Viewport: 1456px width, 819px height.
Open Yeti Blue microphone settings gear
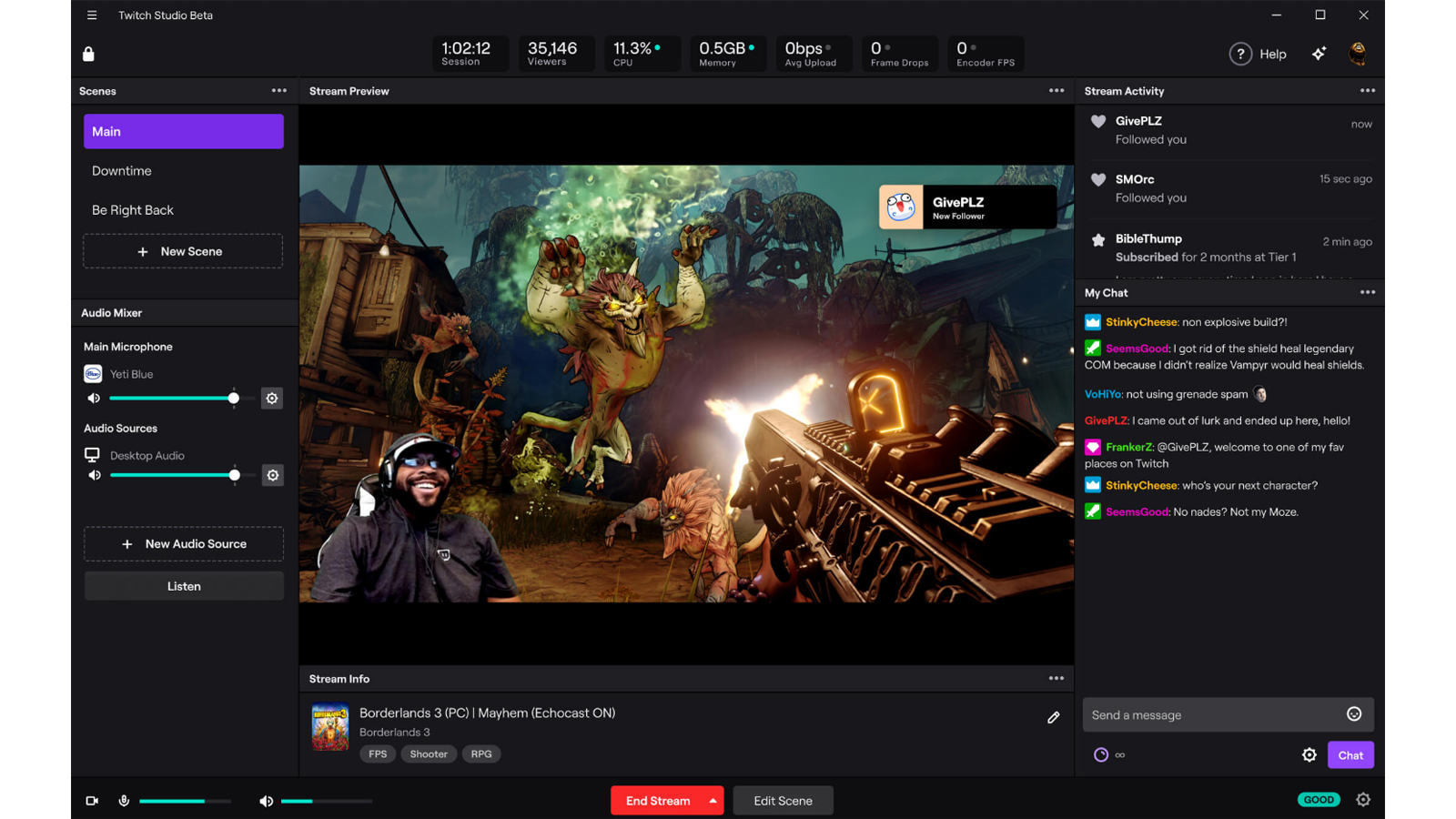click(271, 399)
